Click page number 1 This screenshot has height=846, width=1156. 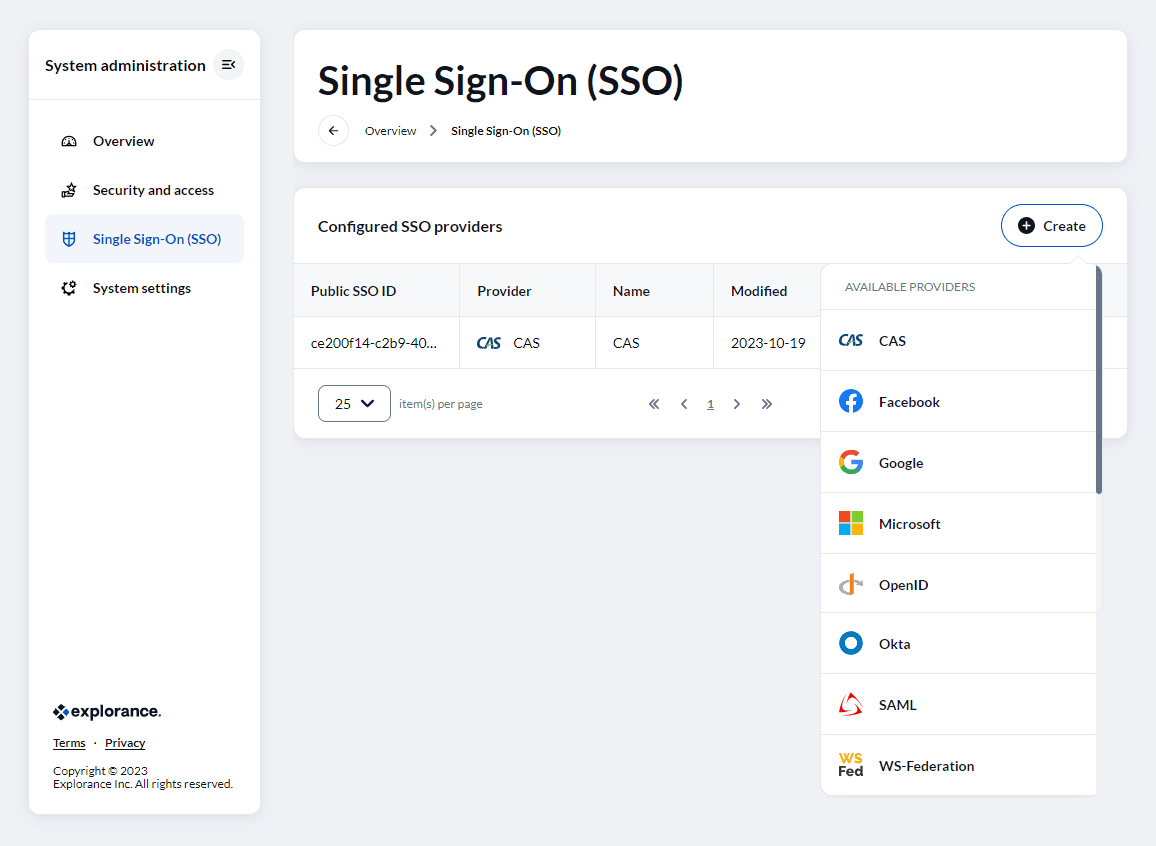tap(710, 404)
